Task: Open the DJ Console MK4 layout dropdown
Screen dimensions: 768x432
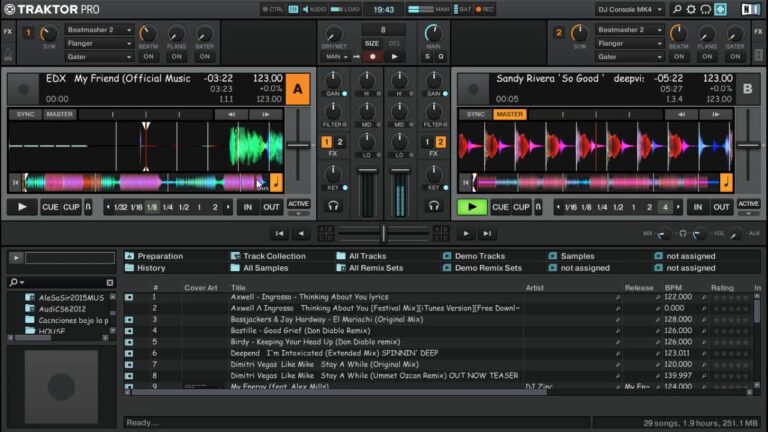Action: pos(630,9)
